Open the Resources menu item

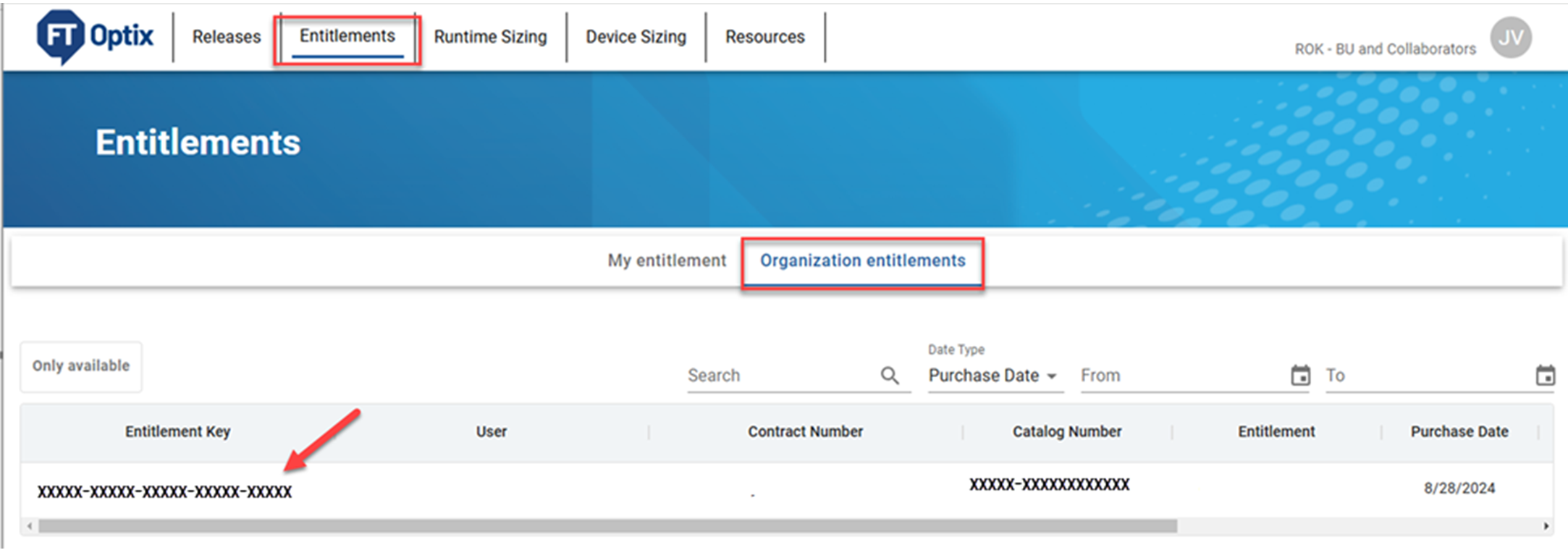coord(764,37)
